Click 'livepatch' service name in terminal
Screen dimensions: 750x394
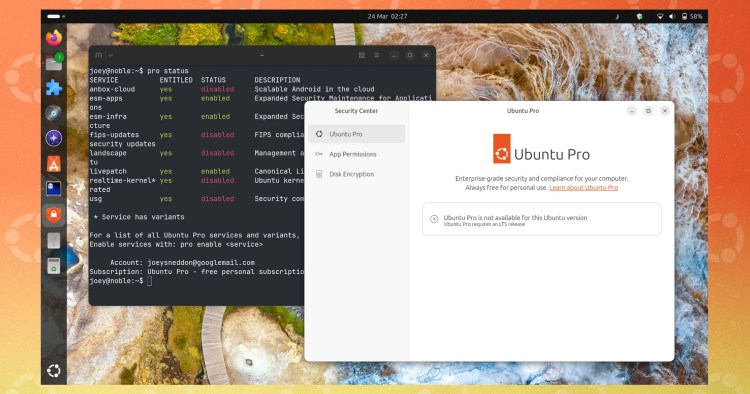(x=108, y=171)
